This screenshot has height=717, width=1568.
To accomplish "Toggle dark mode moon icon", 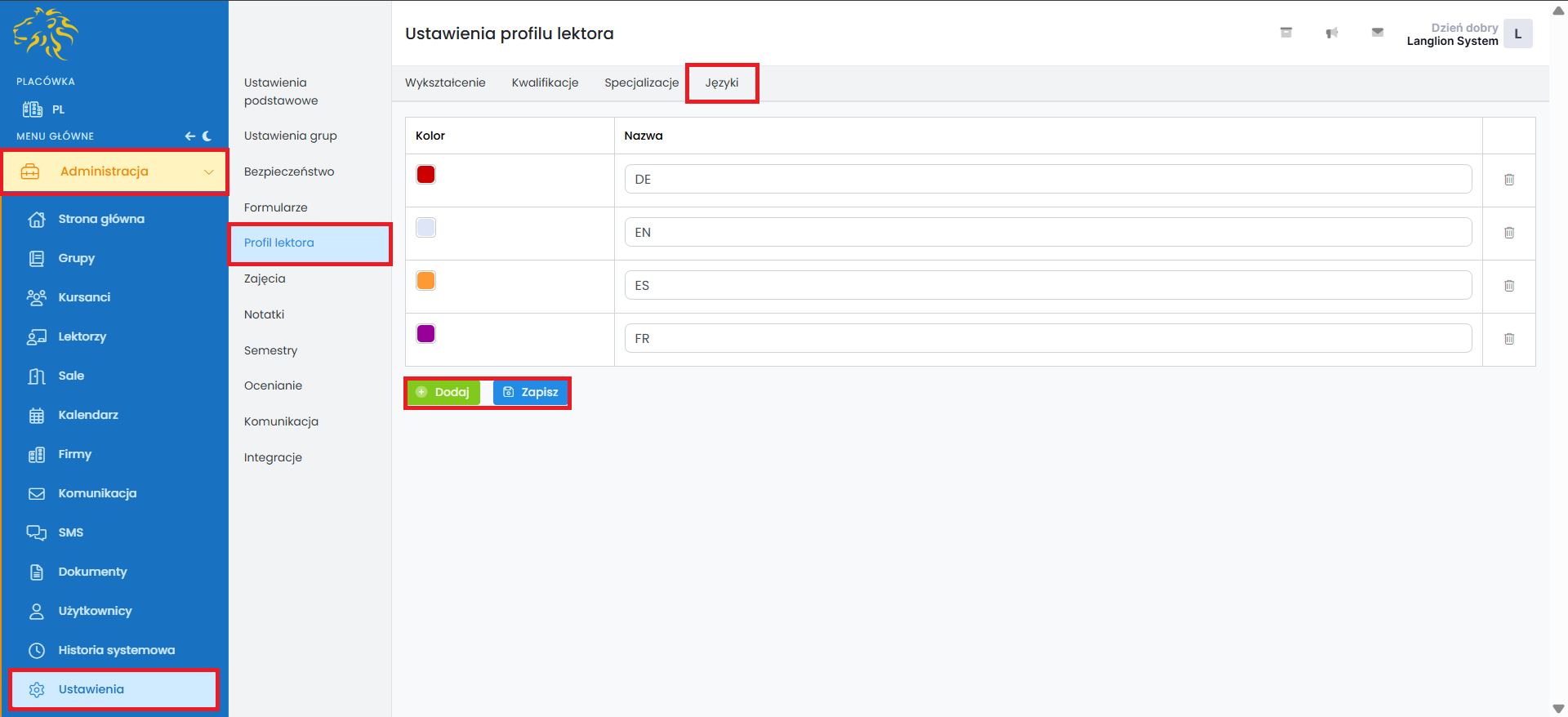I will coord(207,136).
